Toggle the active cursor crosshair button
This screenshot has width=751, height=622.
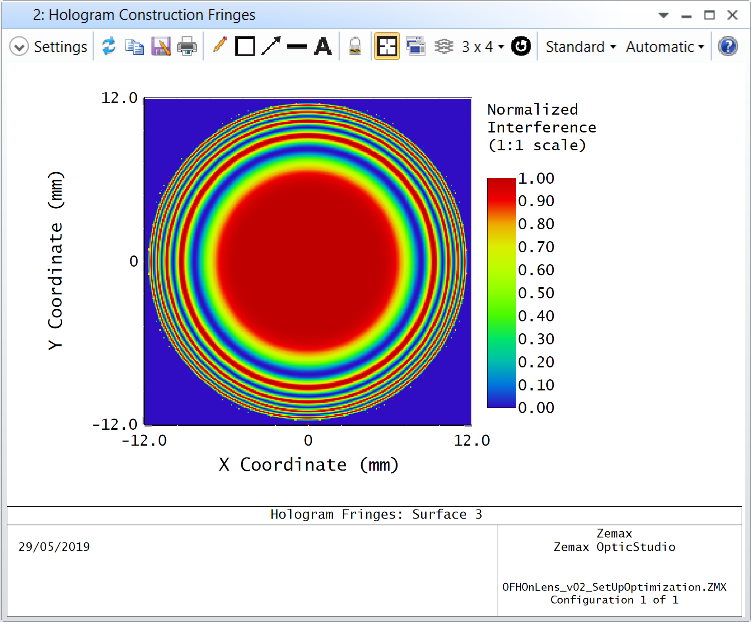[387, 46]
